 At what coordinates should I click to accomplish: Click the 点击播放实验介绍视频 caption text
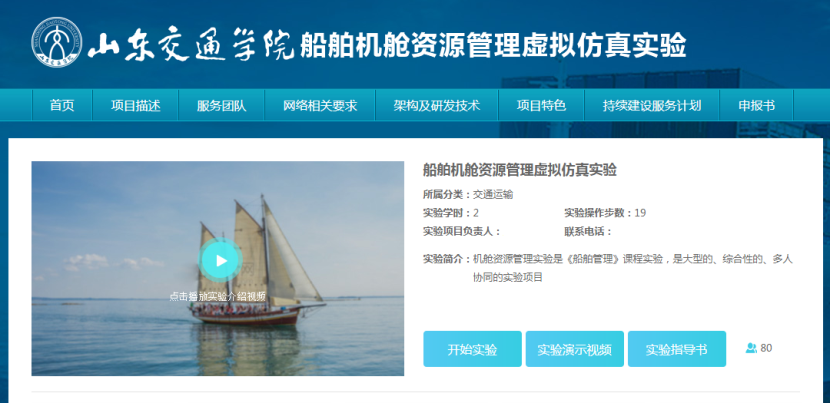point(218,297)
